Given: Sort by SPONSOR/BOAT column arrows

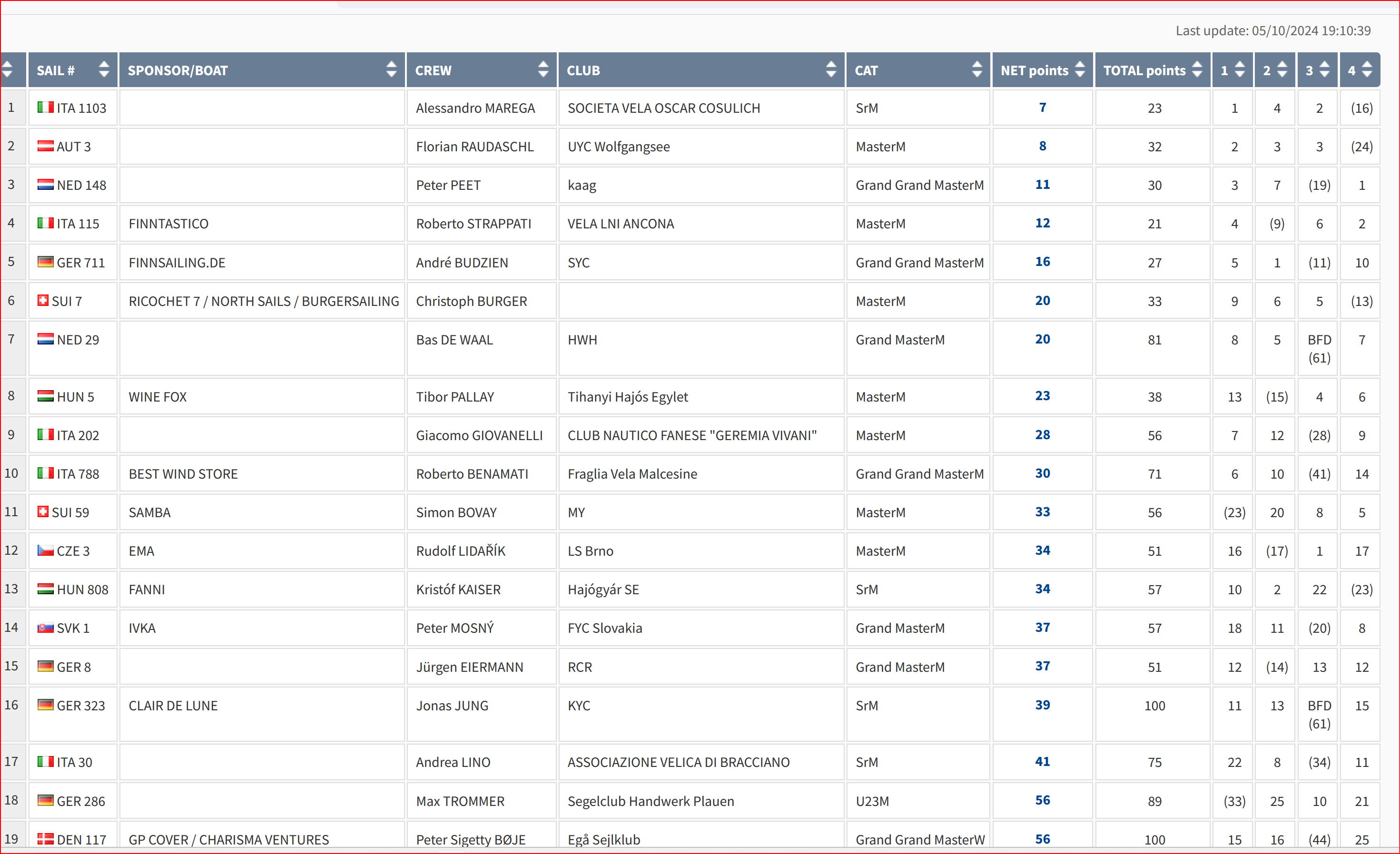Looking at the screenshot, I should tap(391, 69).
